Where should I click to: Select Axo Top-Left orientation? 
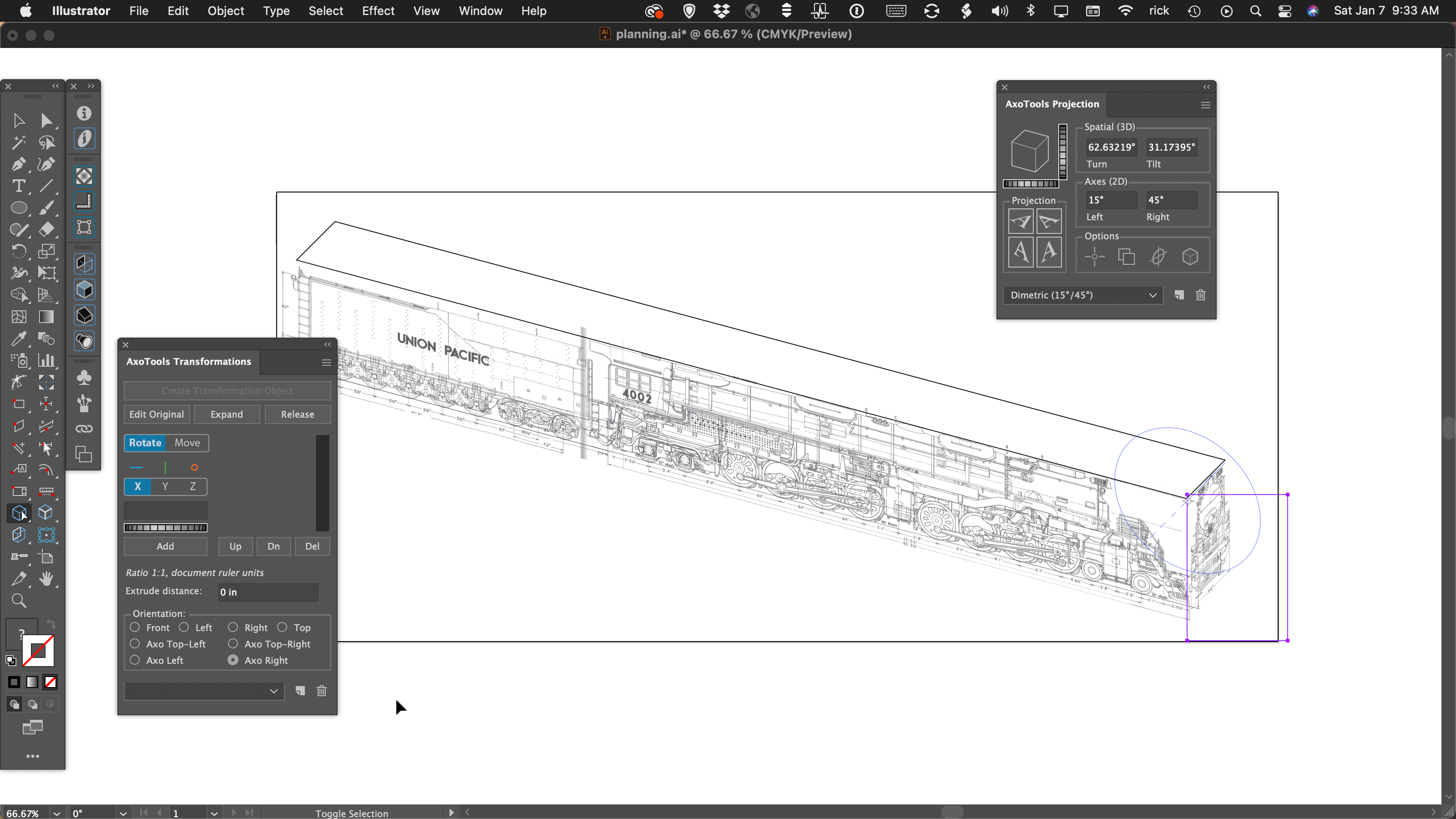tap(135, 644)
